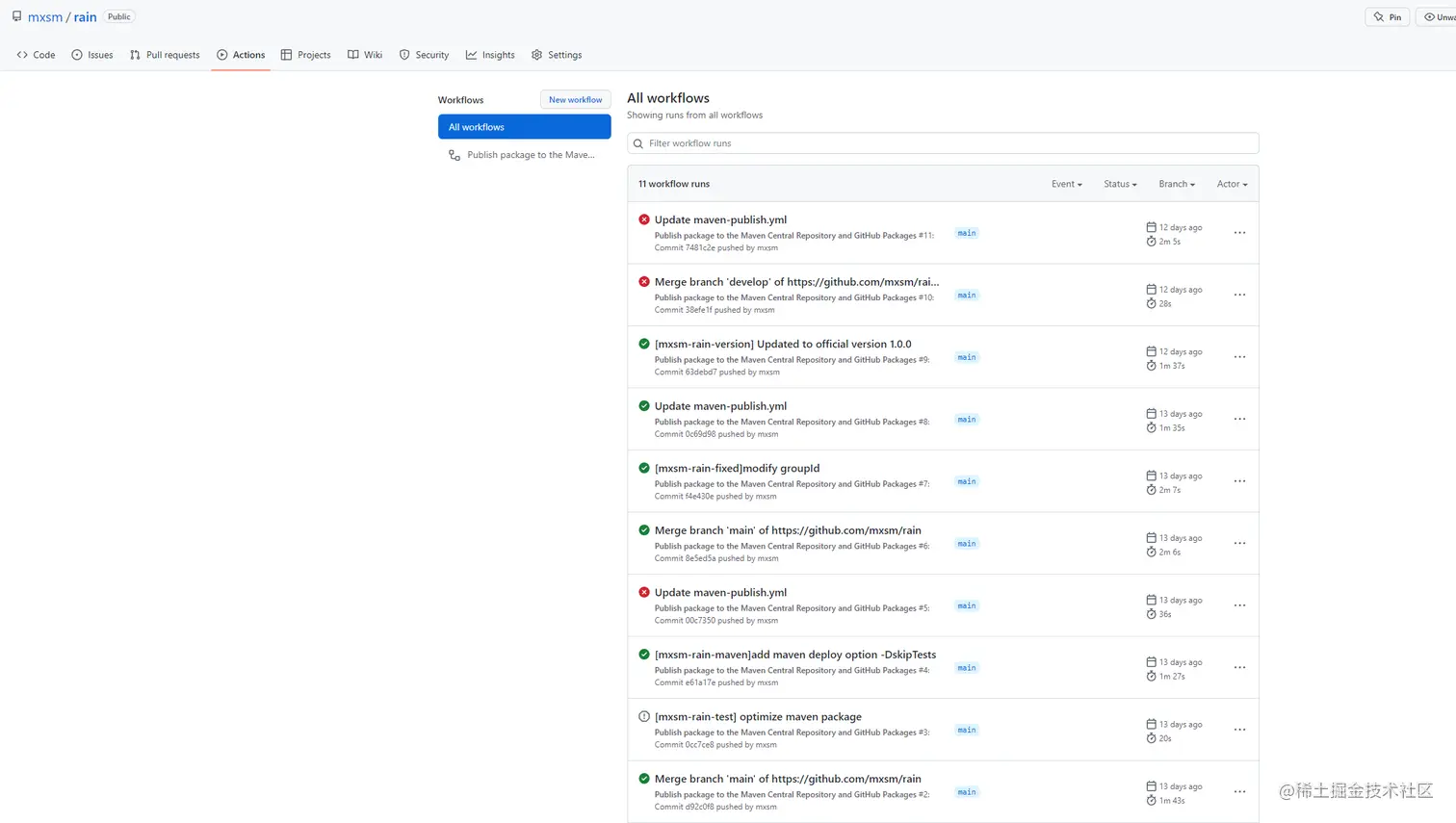Click success status icon of run #4
This screenshot has height=823, width=1456.
(644, 655)
